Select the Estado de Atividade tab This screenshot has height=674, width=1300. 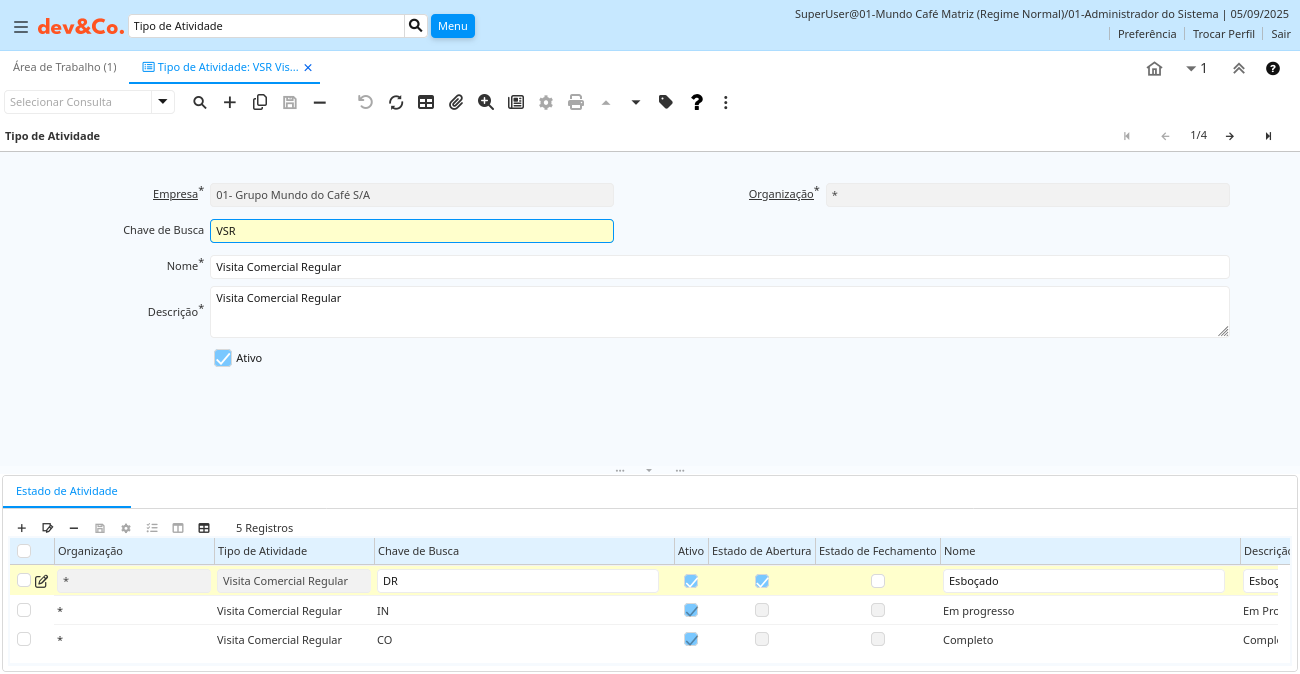67,491
